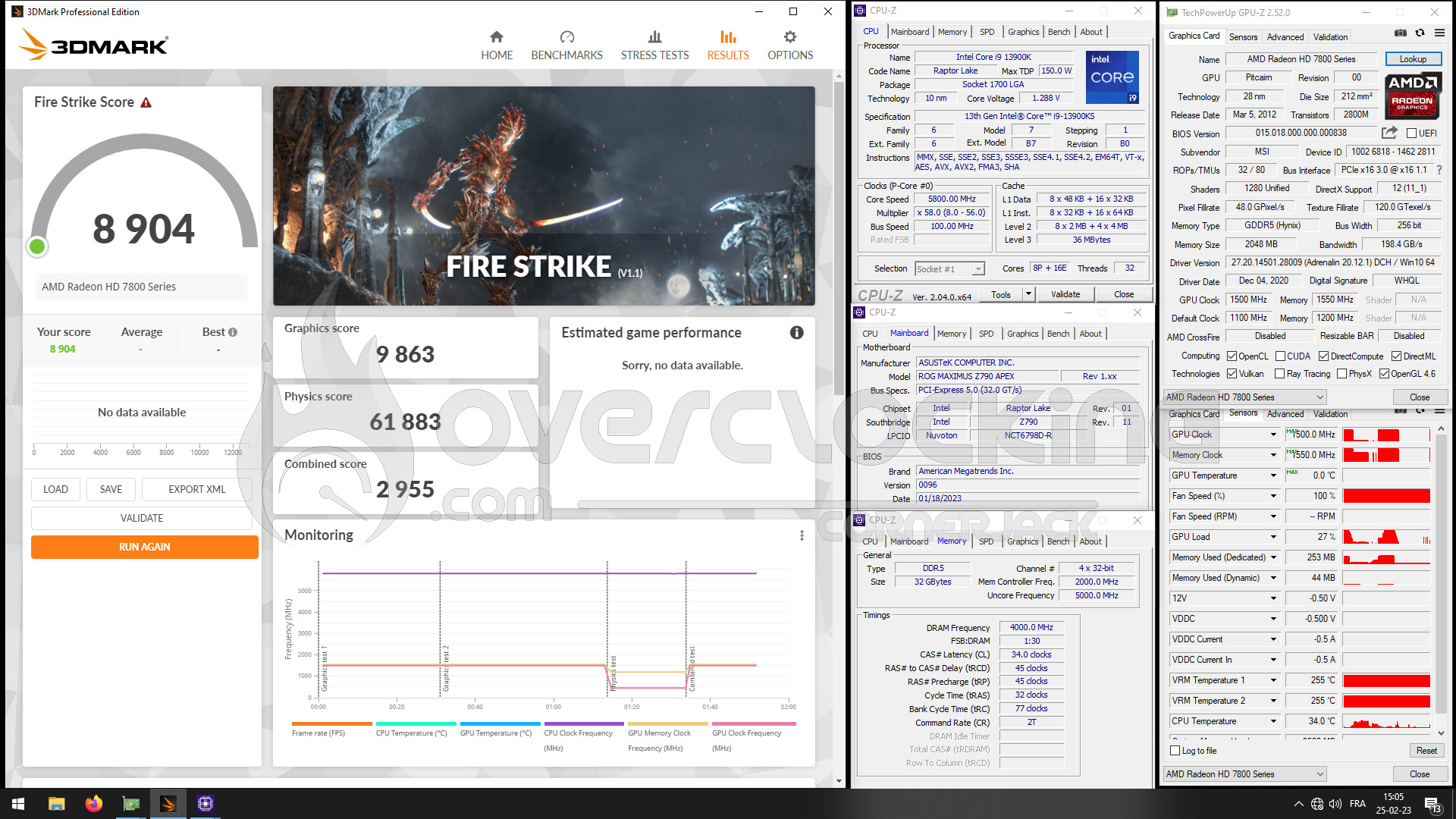The image size is (1456, 819).
Task: Click the Bus Interface question mark
Action: click(1439, 170)
